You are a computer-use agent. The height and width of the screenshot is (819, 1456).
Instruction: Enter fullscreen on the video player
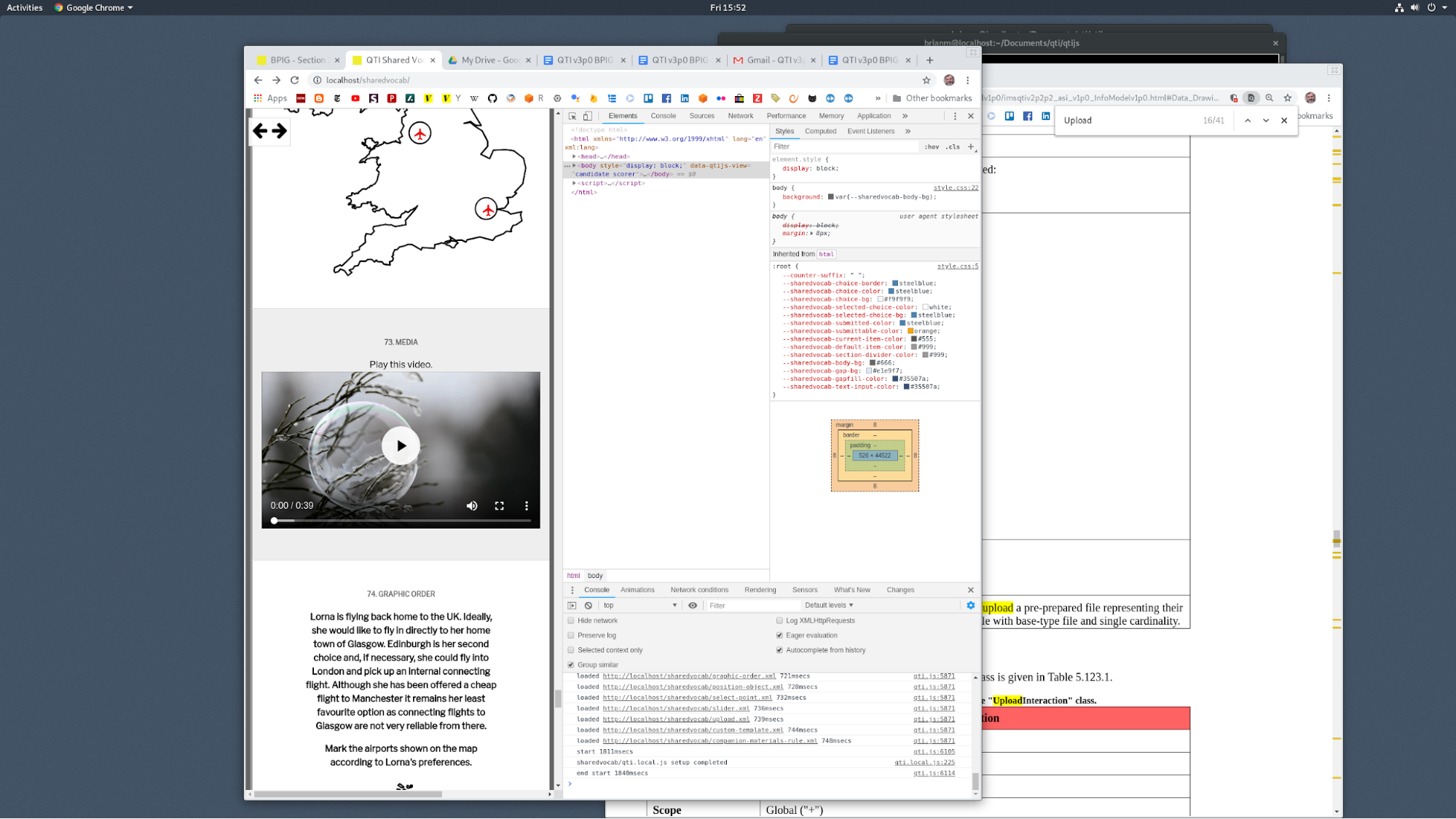point(500,506)
